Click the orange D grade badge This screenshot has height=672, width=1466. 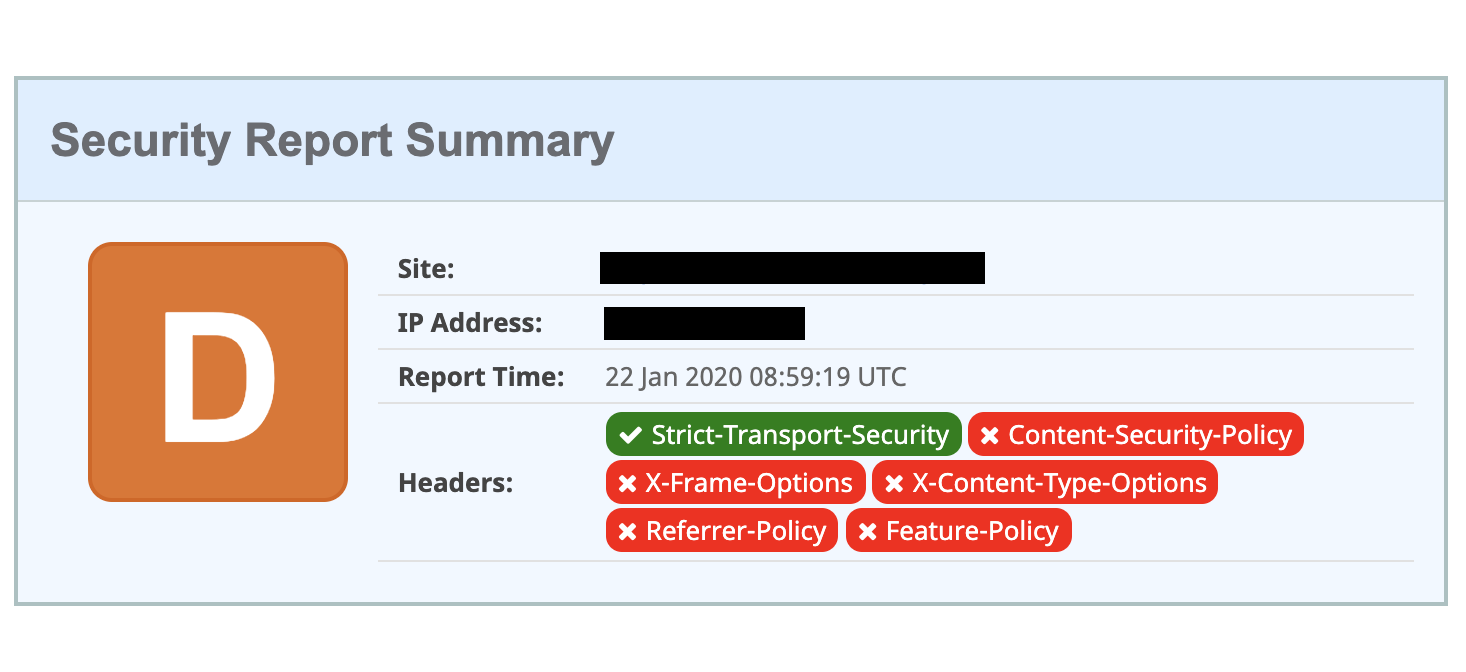(218, 372)
